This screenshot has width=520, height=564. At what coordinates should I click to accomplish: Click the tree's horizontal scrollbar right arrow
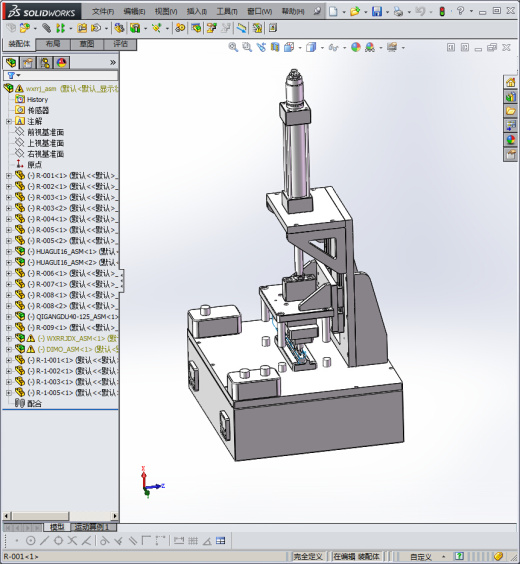pyautogui.click(x=115, y=516)
